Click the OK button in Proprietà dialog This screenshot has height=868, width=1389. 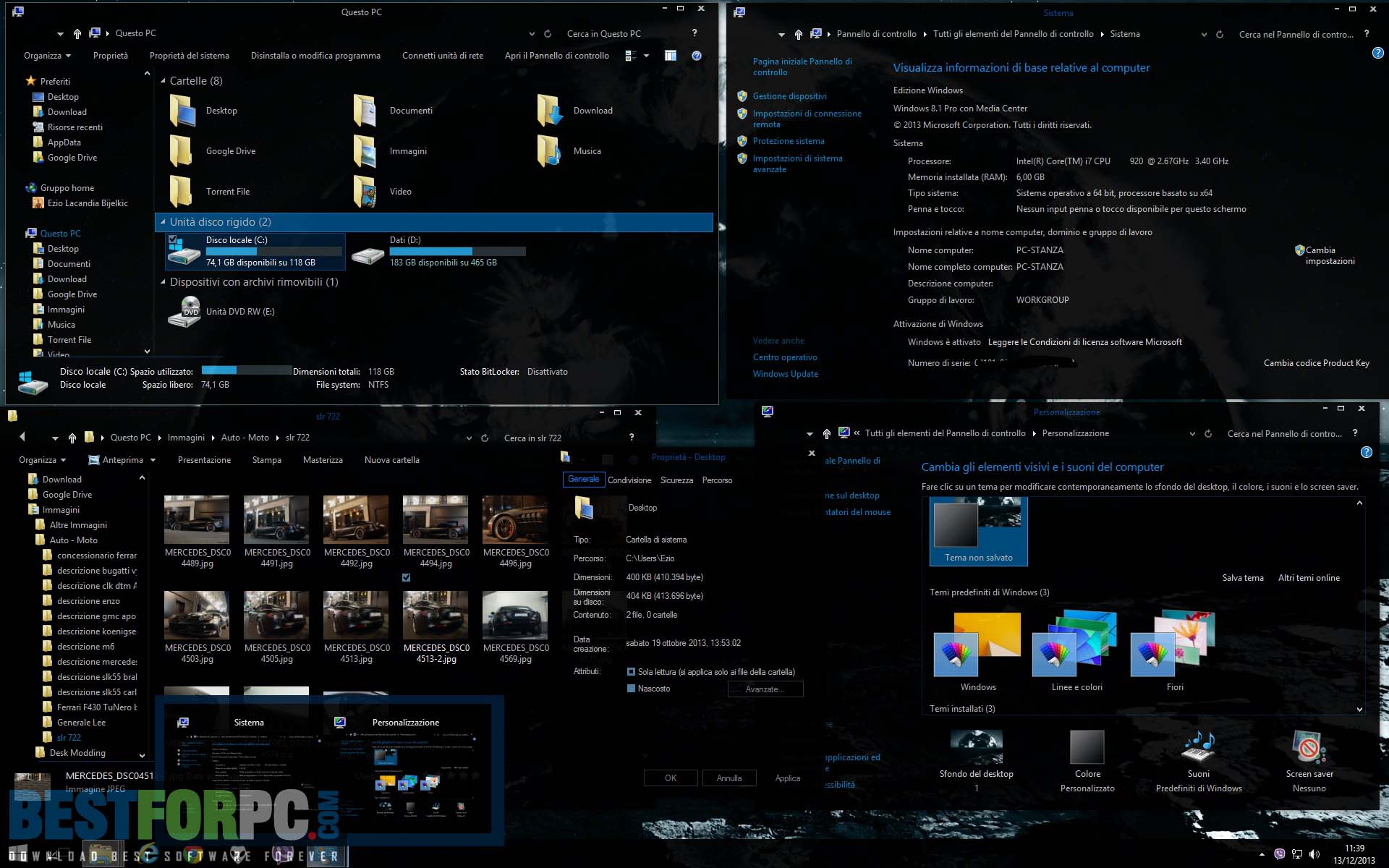coord(671,778)
